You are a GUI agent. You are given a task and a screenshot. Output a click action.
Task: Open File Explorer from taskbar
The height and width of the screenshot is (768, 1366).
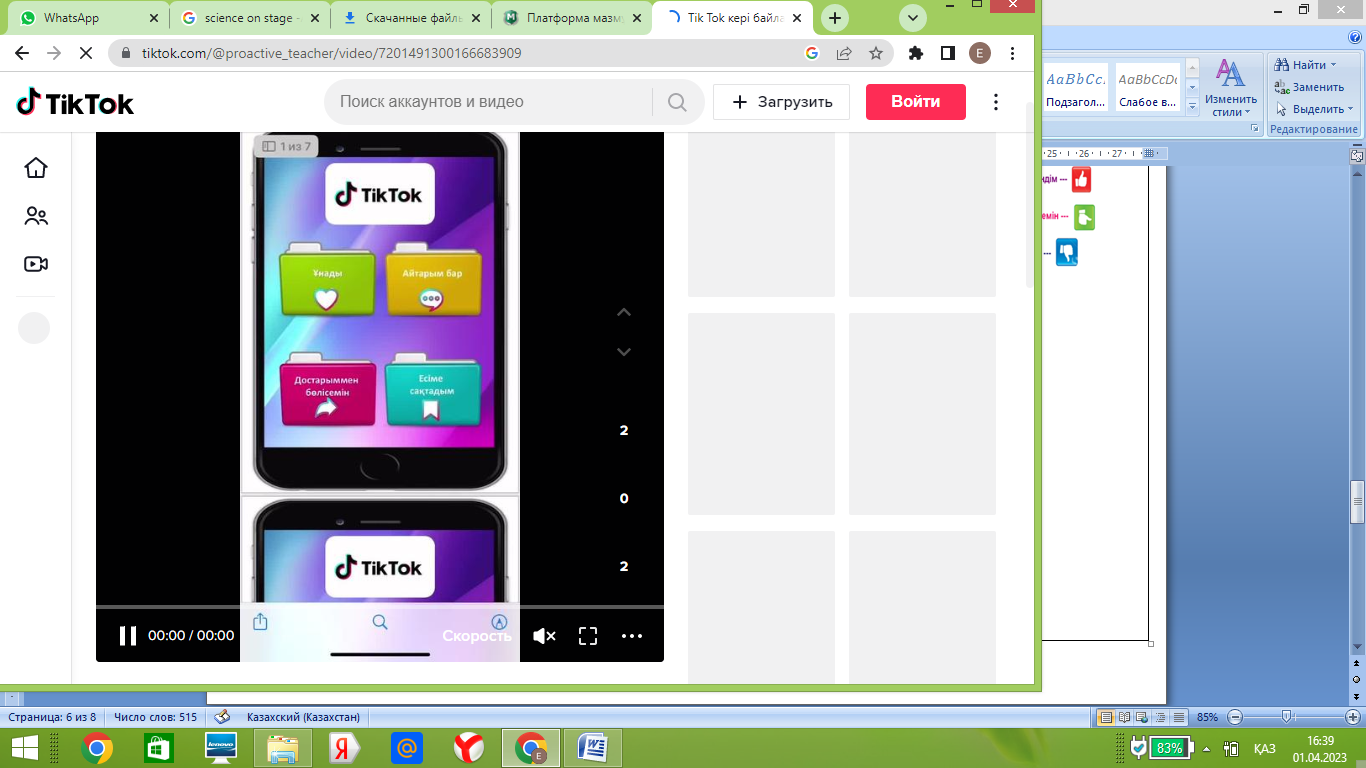tap(283, 748)
